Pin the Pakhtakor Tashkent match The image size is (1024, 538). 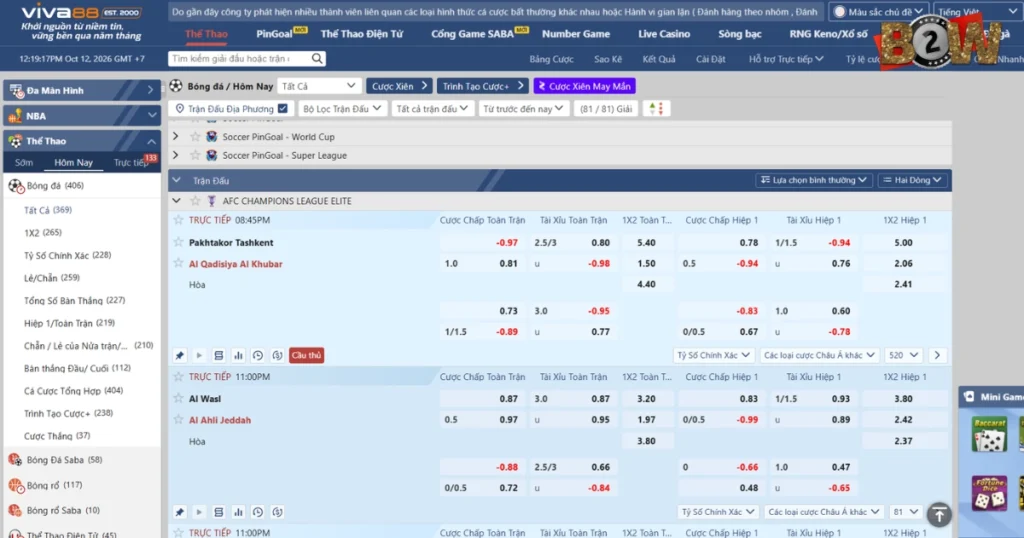click(180, 355)
